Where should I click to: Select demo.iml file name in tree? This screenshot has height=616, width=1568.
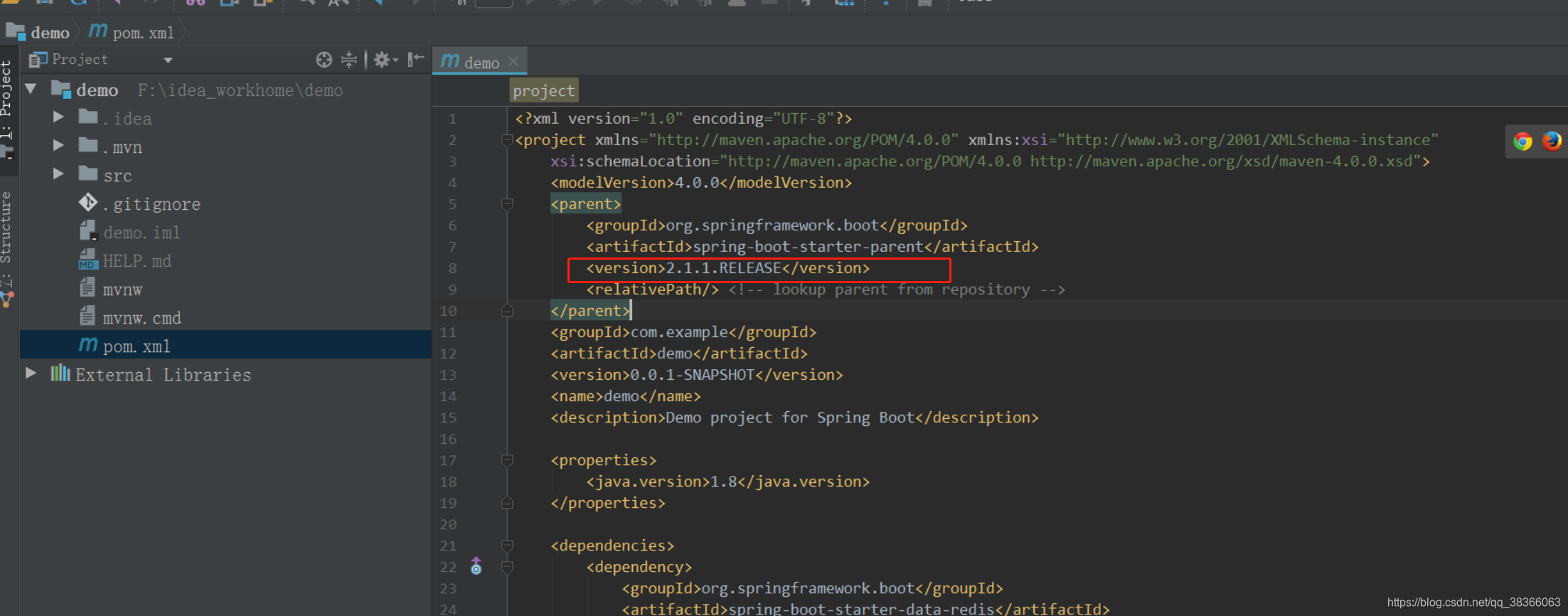142,233
